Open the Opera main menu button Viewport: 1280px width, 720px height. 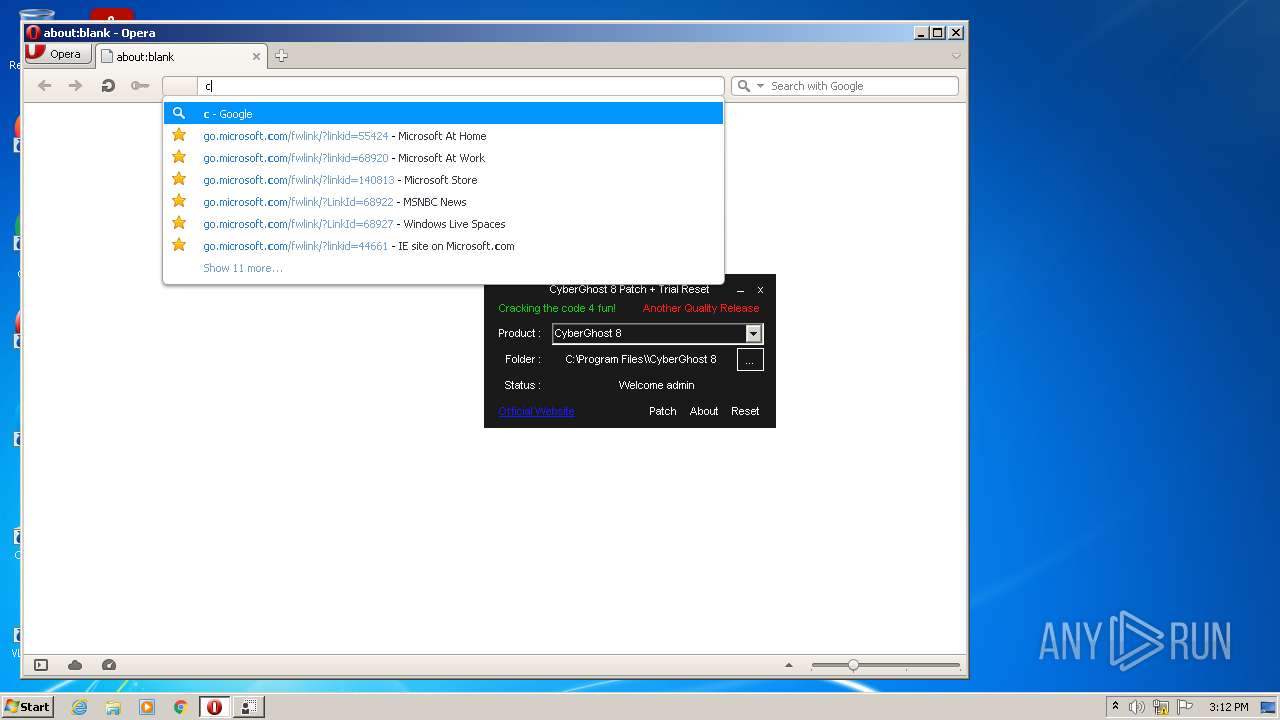56,55
